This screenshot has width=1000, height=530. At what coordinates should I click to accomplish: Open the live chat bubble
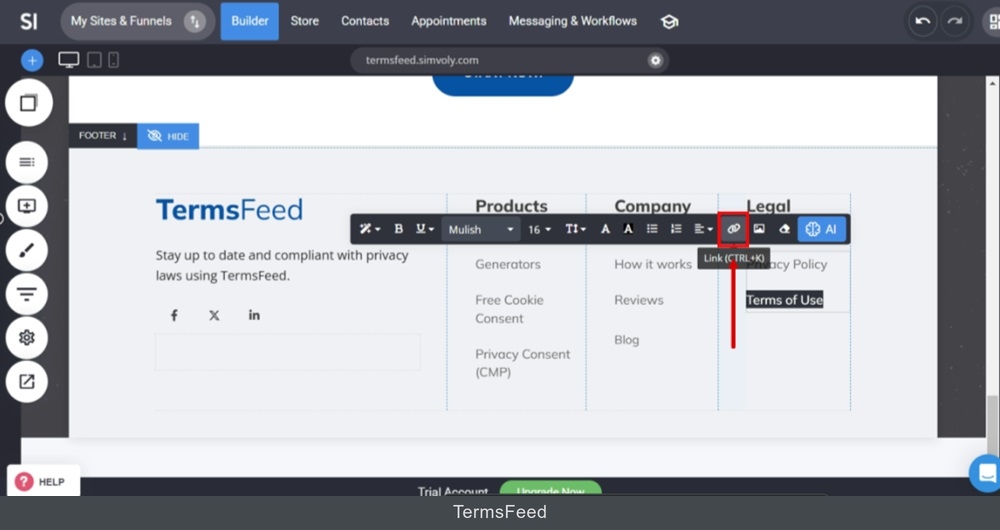985,473
